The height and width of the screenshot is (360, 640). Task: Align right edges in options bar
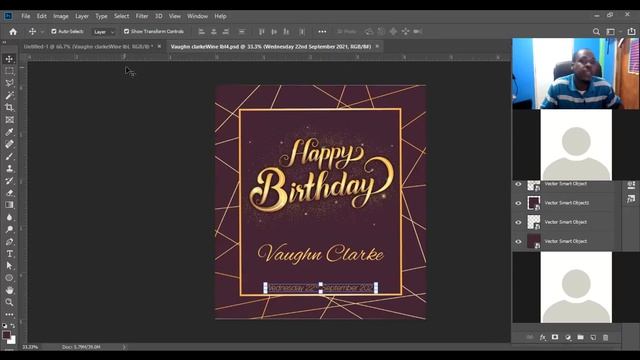226,31
